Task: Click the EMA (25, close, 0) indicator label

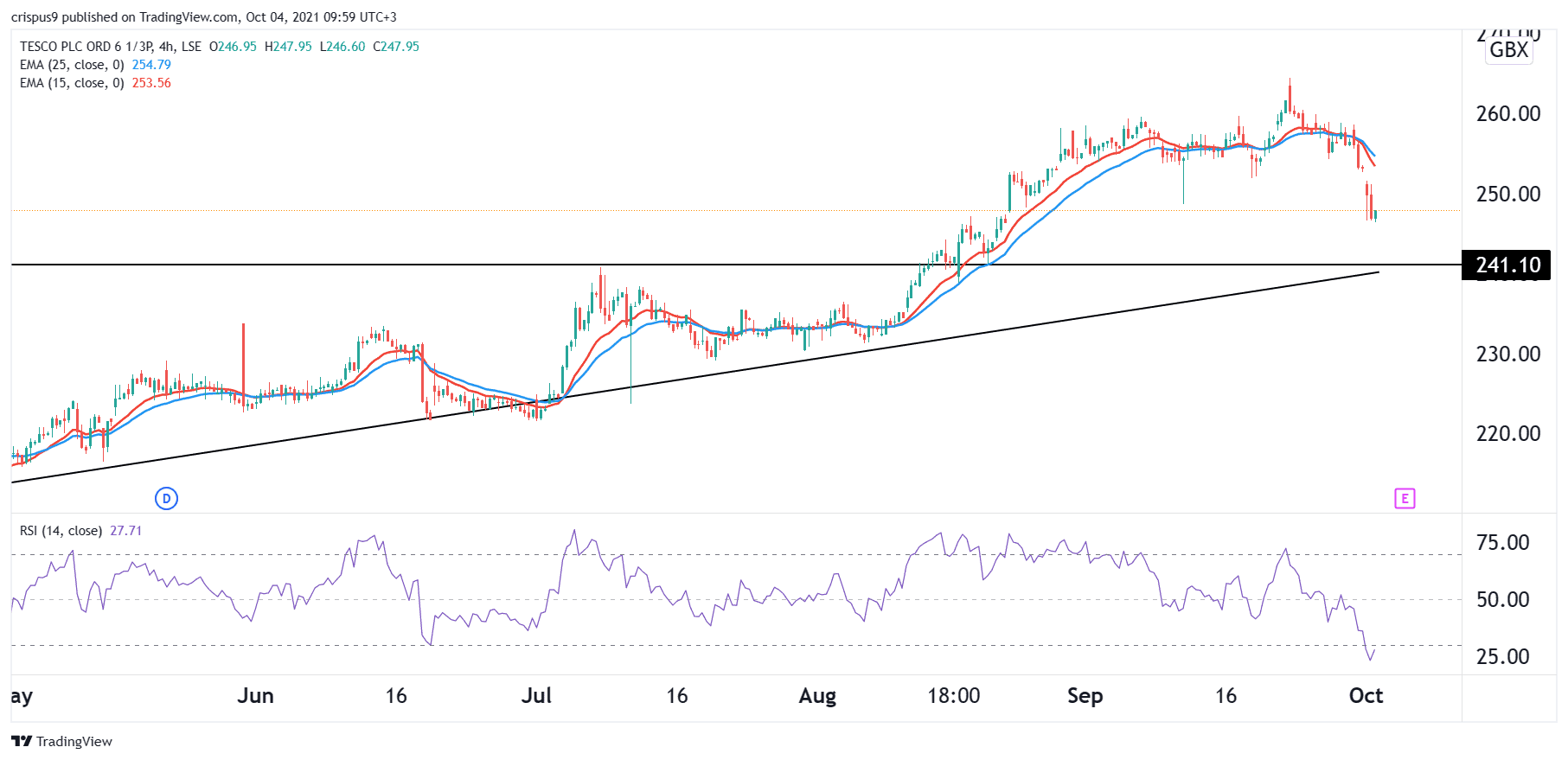Action: tap(72, 65)
